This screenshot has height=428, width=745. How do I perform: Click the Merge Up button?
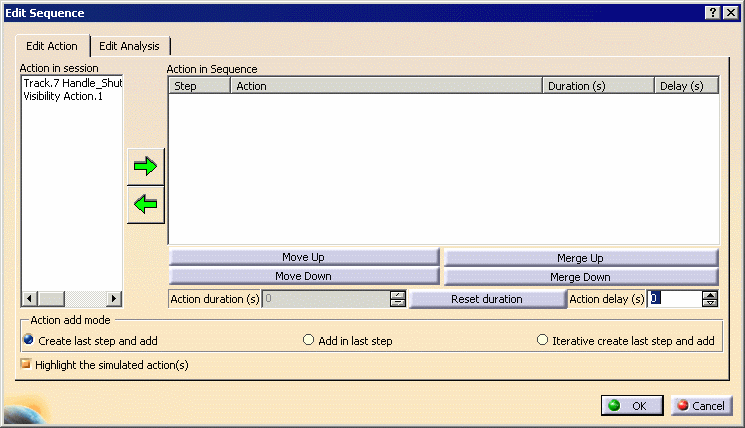[581, 258]
